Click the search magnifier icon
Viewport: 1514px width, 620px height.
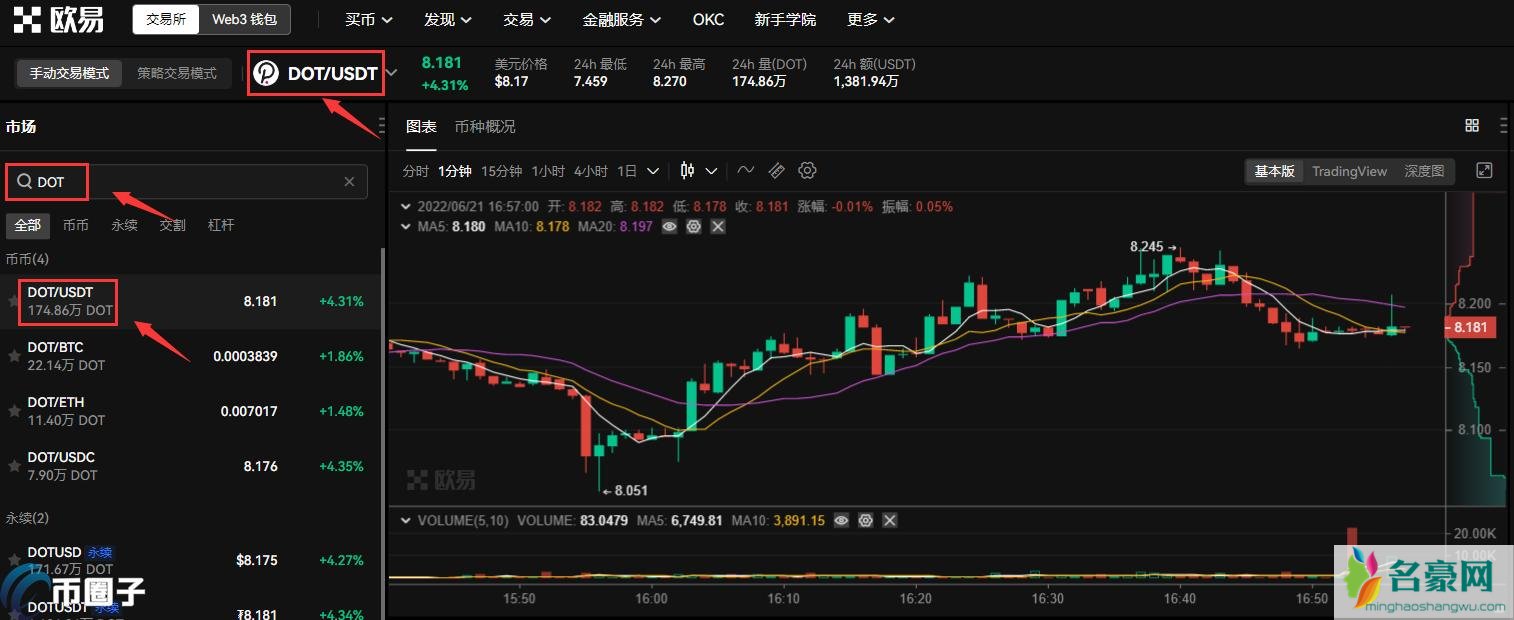23,182
